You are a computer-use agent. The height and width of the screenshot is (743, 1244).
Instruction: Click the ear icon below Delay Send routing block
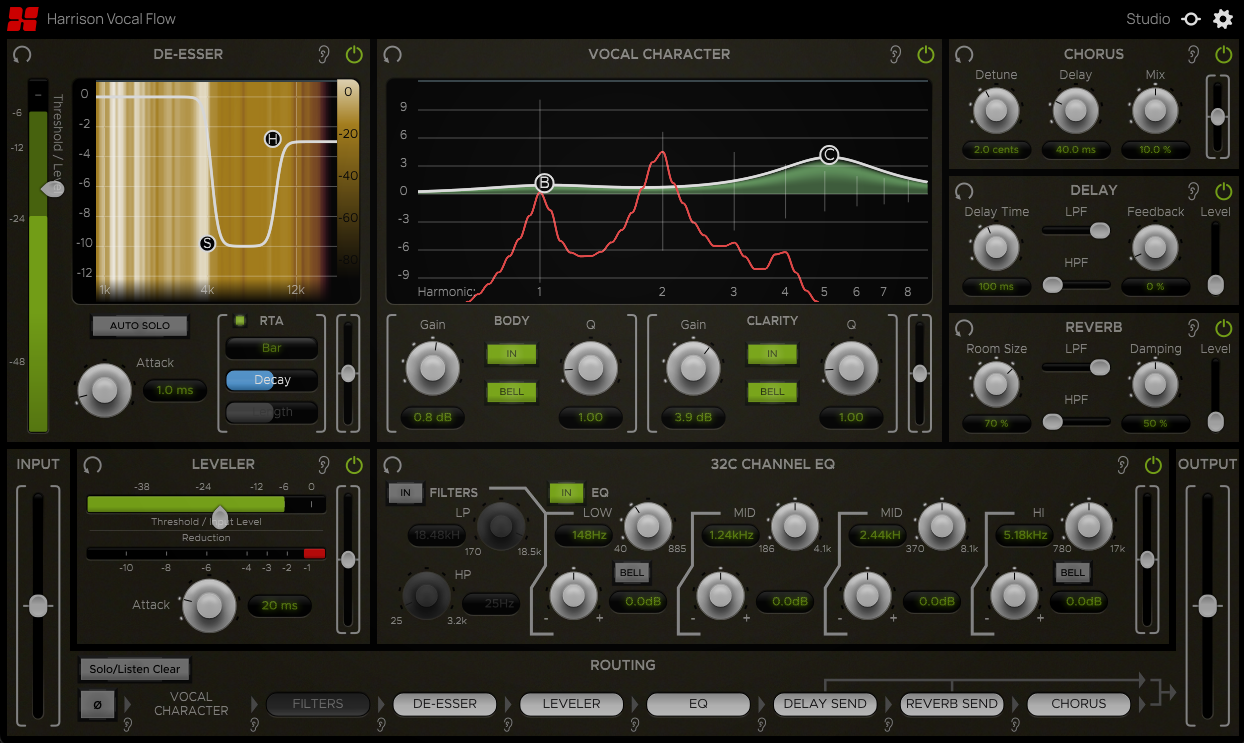[890, 723]
